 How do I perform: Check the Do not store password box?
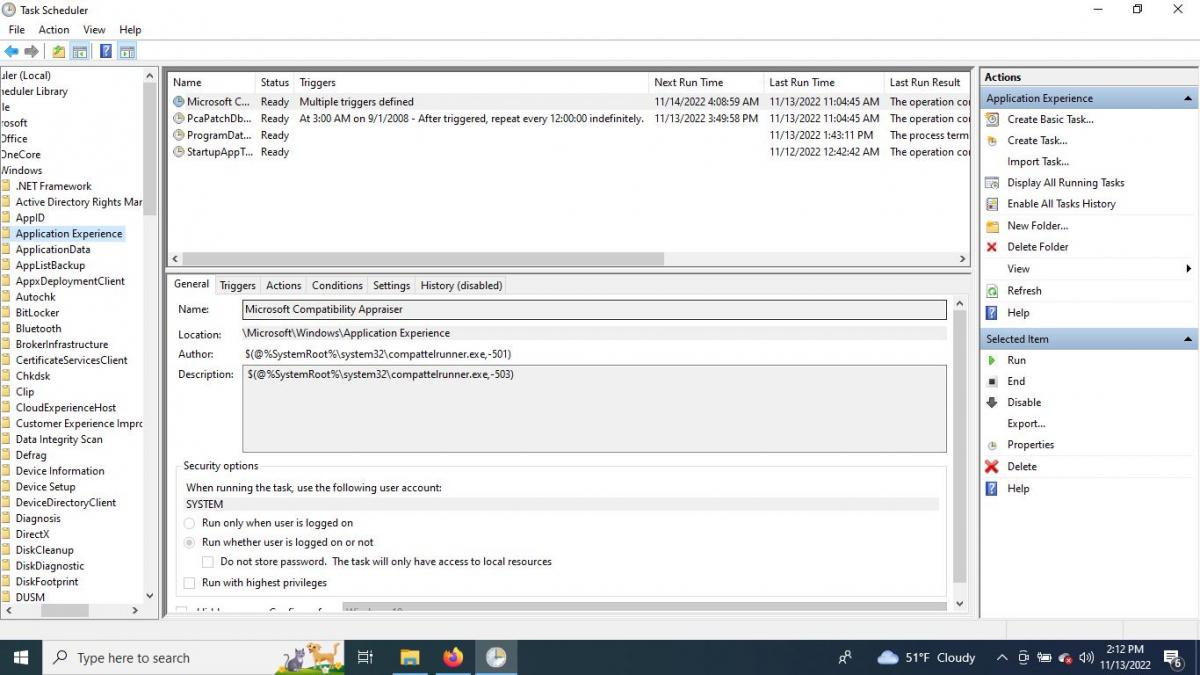click(208, 562)
